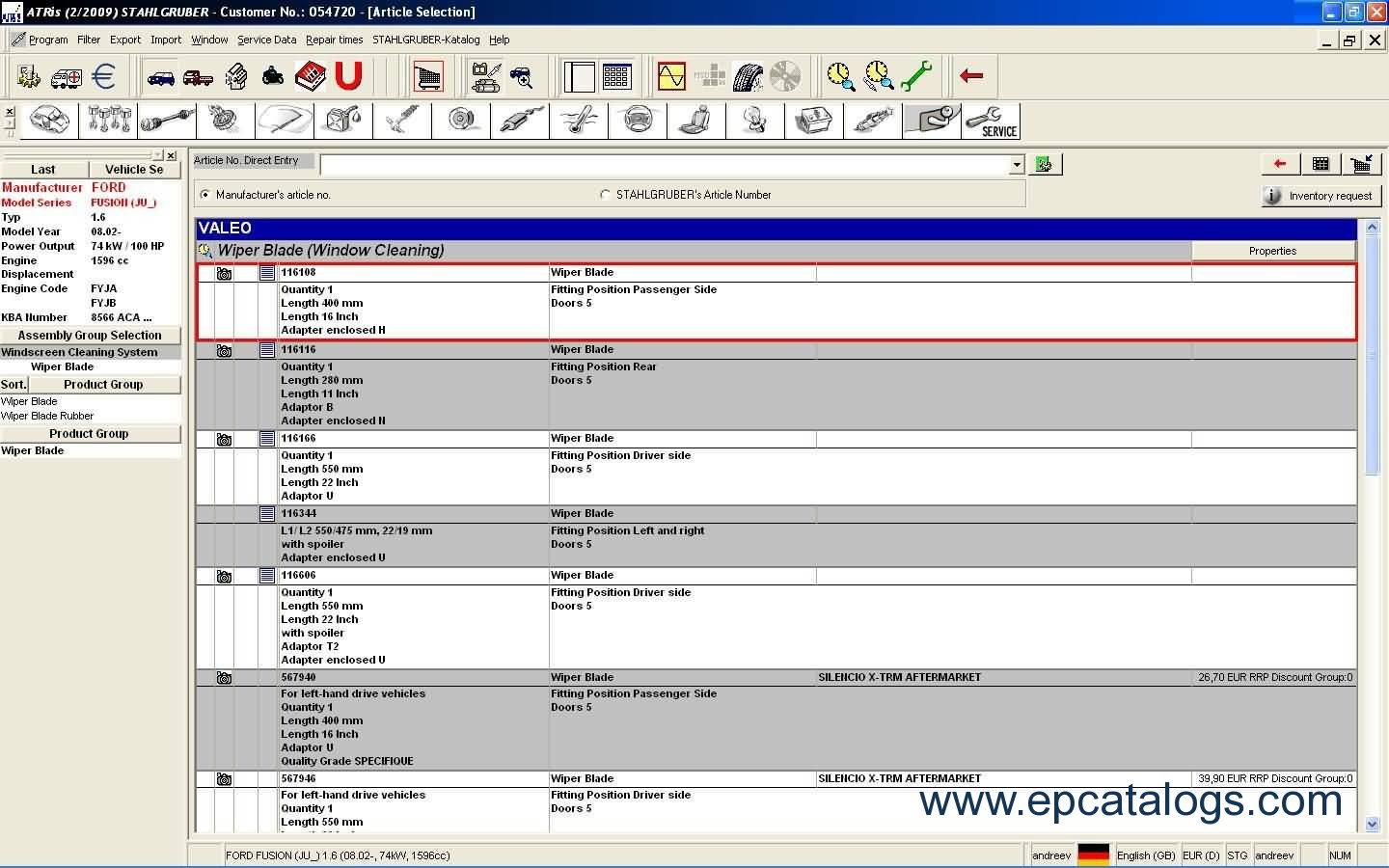The height and width of the screenshot is (868, 1389).
Task: Select the light bulb electrics assembly icon
Action: tap(755, 121)
